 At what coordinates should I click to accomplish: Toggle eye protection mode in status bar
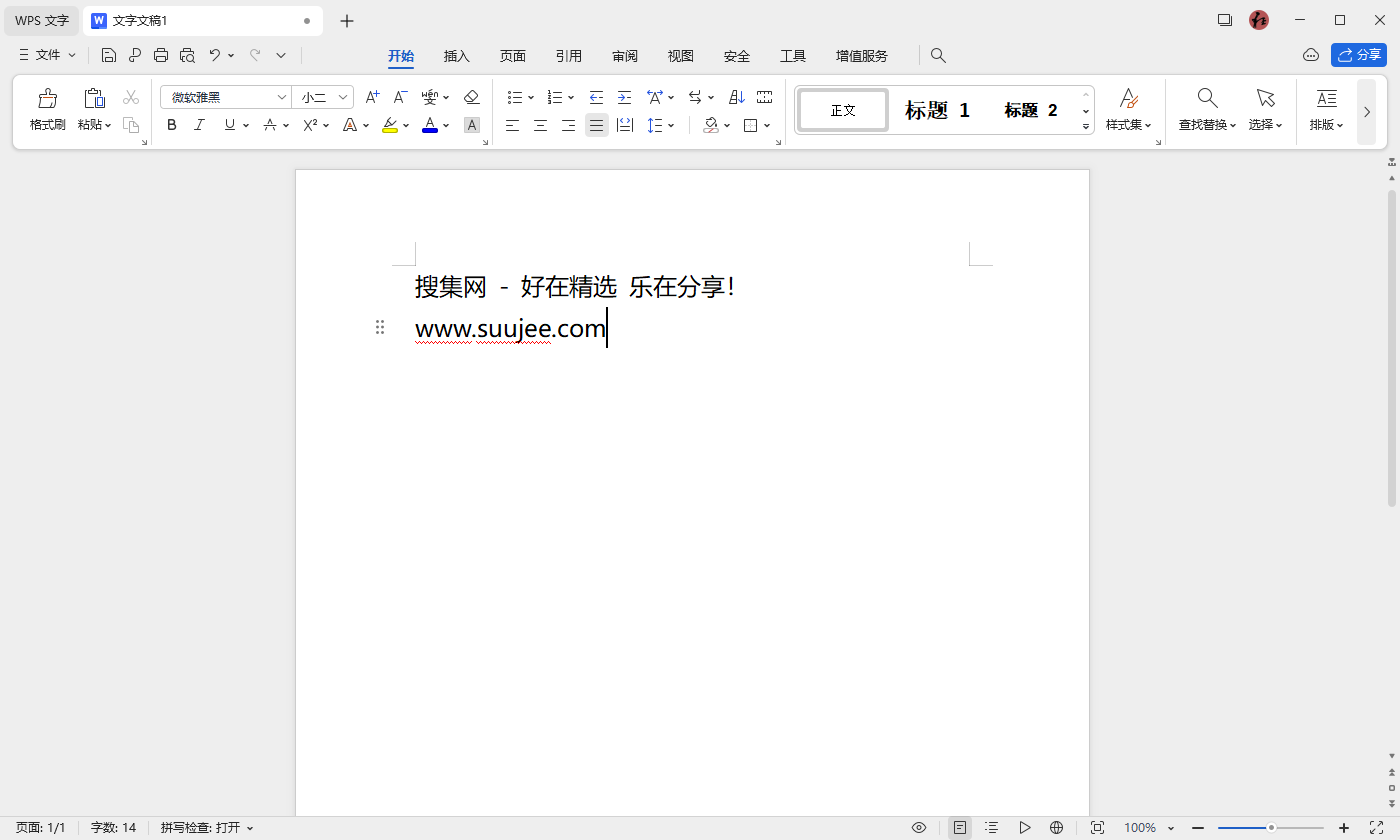tap(919, 828)
